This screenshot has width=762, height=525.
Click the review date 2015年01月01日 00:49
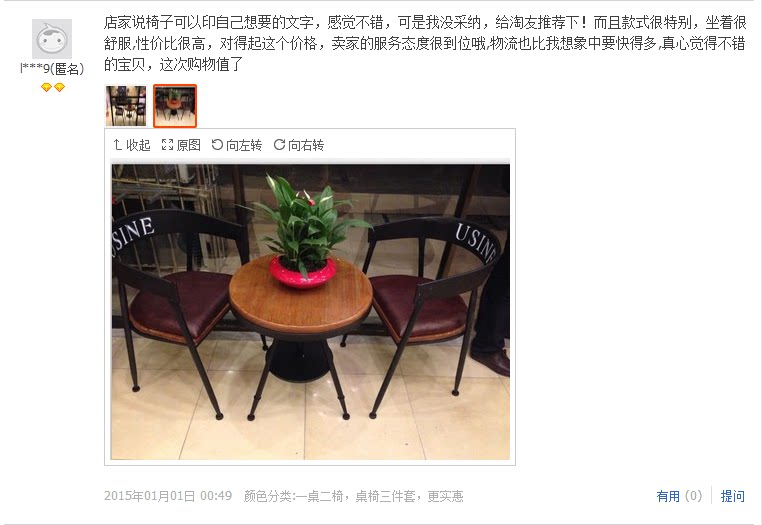click(x=168, y=496)
